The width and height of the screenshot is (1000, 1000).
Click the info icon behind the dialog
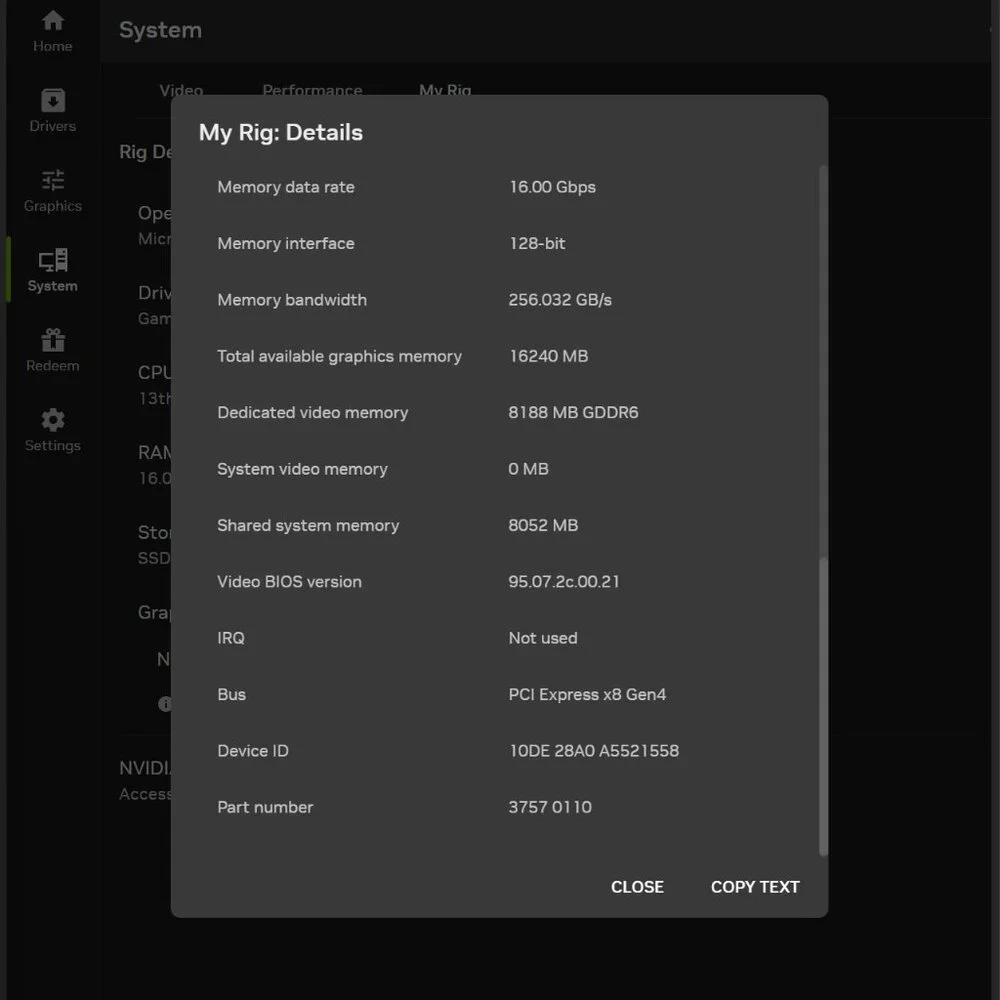(165, 704)
